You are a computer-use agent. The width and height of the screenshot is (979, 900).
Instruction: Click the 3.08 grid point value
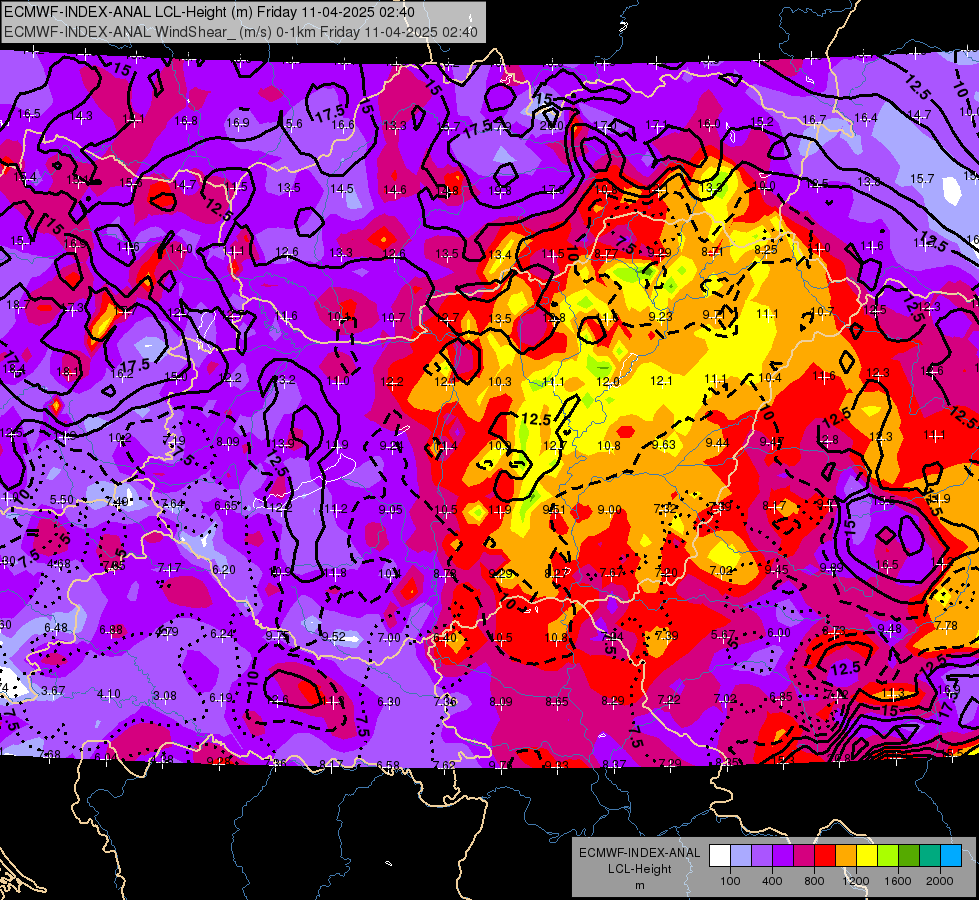pyautogui.click(x=165, y=695)
